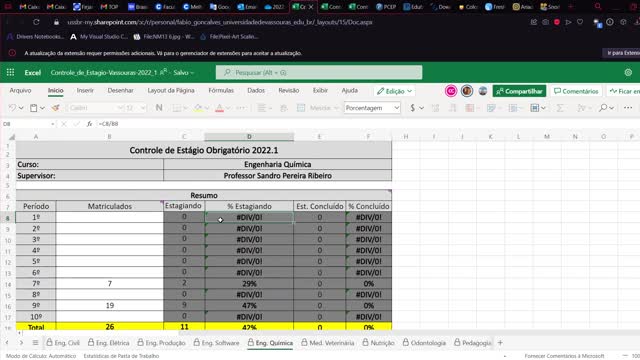Click the red font color icon

coord(220,108)
